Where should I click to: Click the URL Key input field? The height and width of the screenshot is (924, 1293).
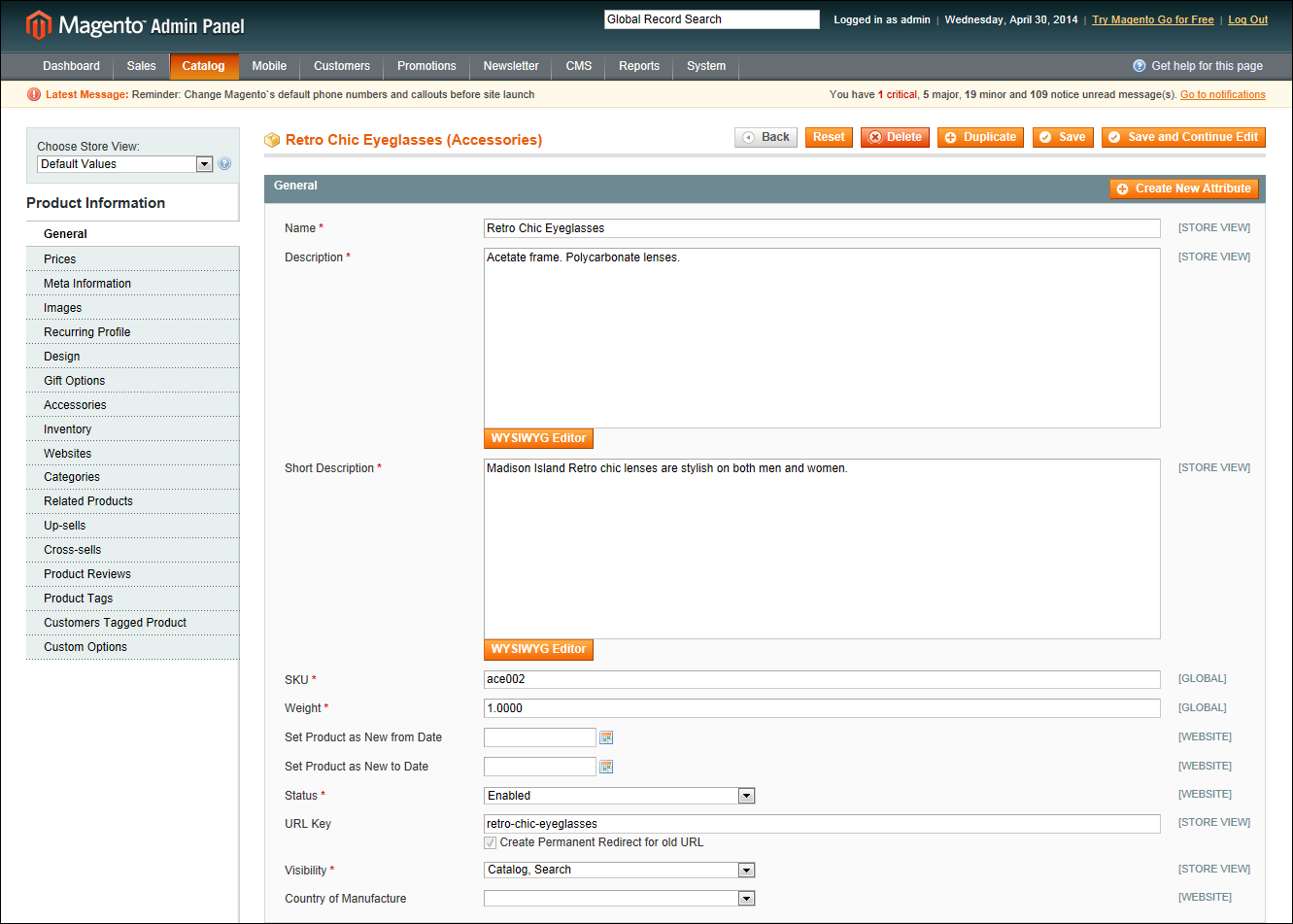coord(822,824)
